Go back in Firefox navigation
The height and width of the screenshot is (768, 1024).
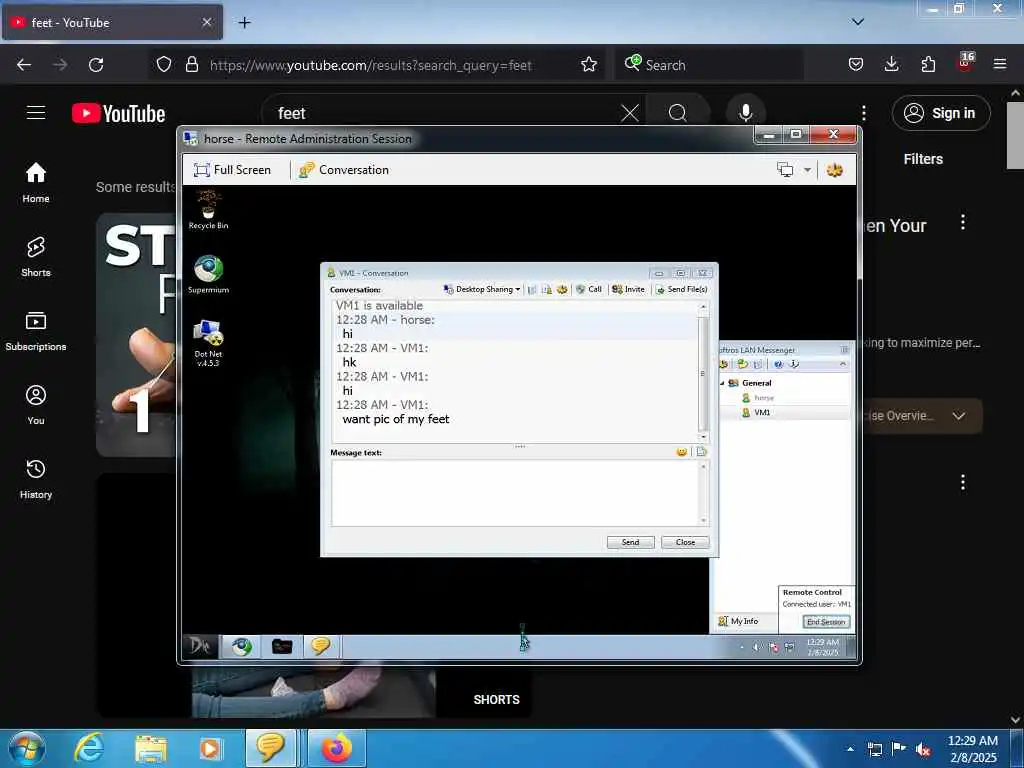[x=24, y=65]
